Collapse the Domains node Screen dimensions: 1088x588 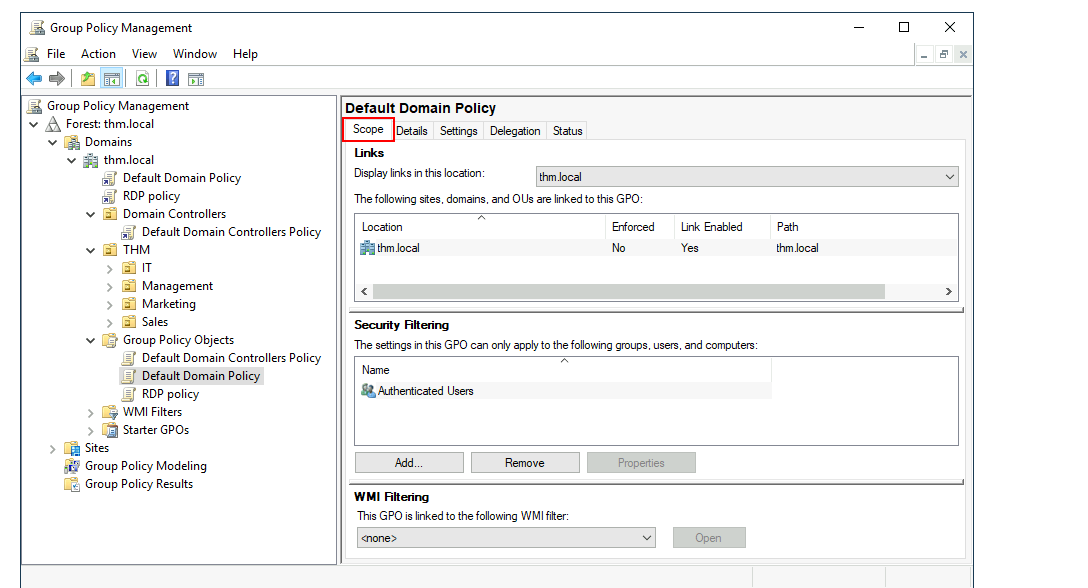(53, 142)
